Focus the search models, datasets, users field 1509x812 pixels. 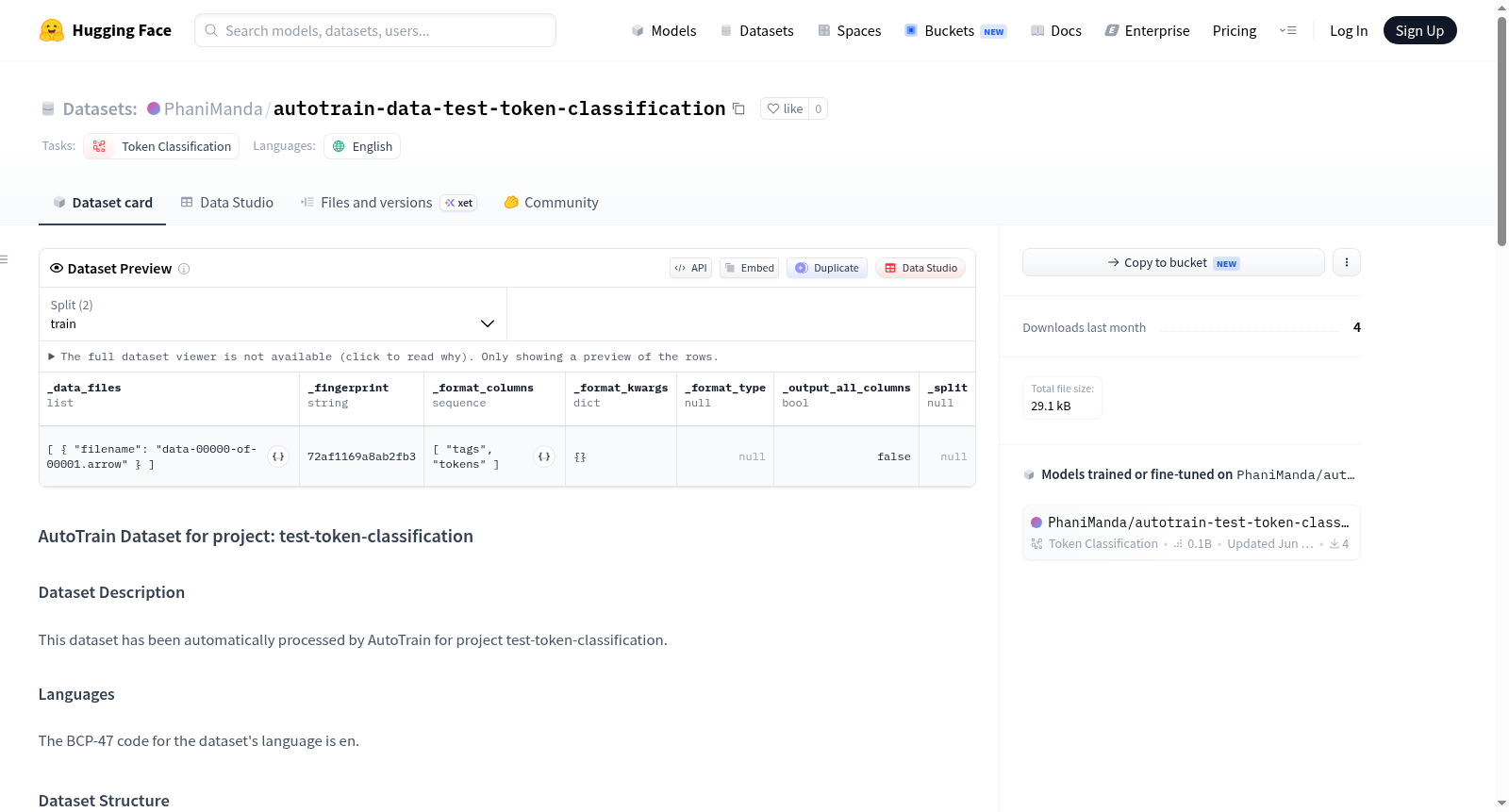[x=375, y=30]
